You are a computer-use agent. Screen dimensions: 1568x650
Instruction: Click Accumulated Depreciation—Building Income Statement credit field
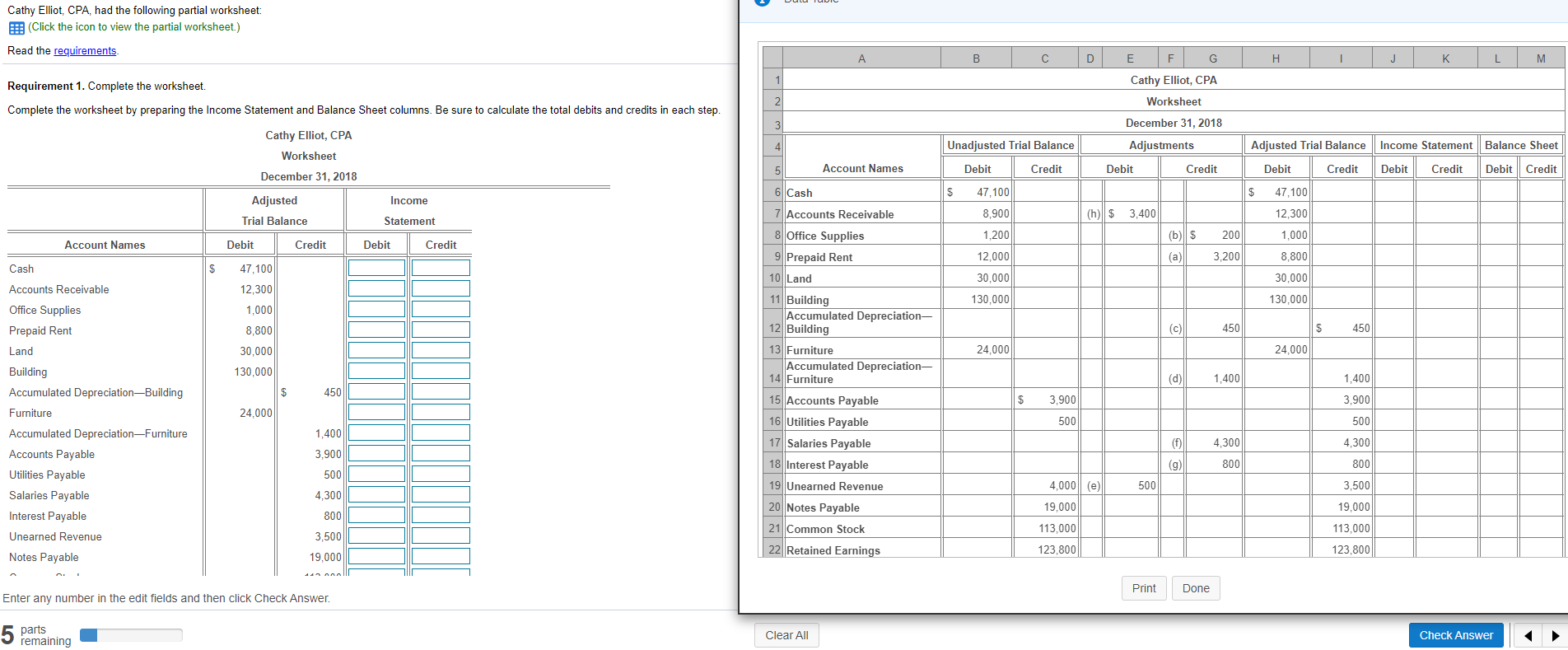click(441, 391)
